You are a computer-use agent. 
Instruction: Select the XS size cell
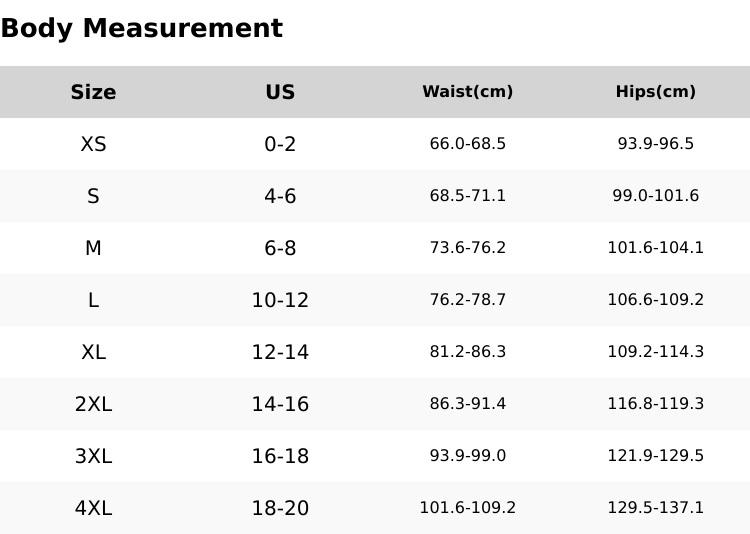point(93,144)
